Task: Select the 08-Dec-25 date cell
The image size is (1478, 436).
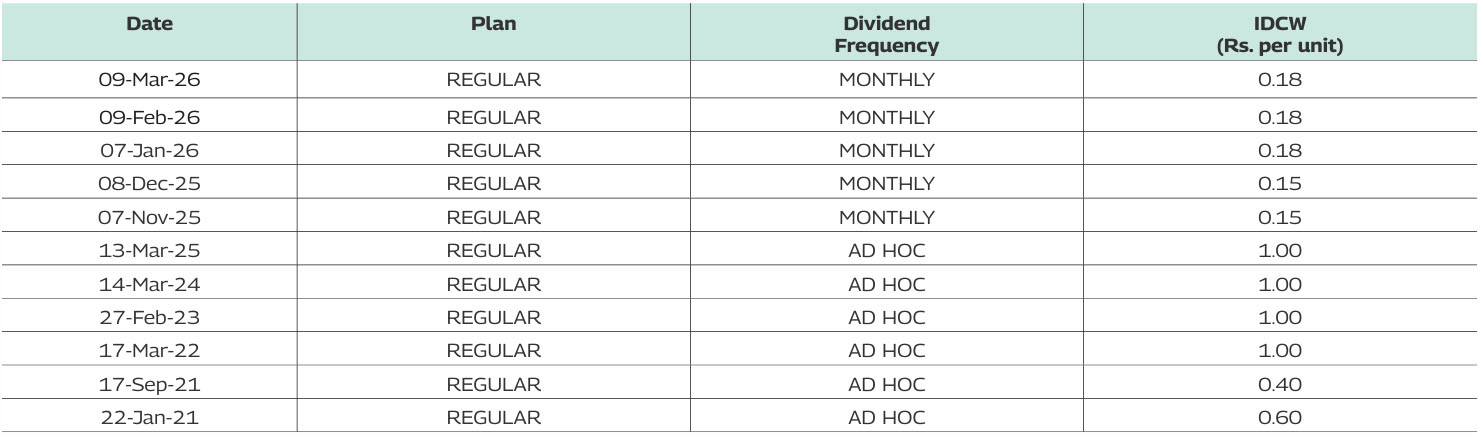Action: coord(149,184)
